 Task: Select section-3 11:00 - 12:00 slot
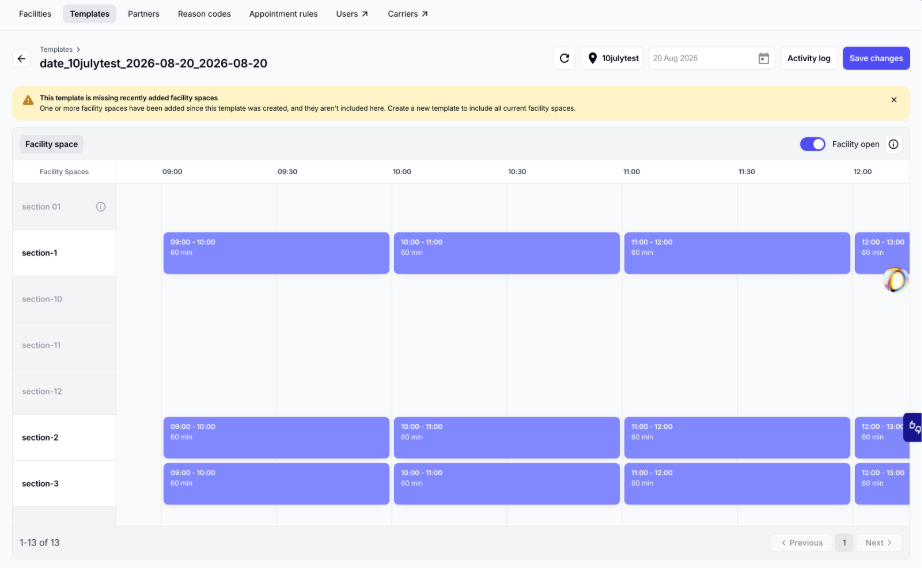[737, 484]
